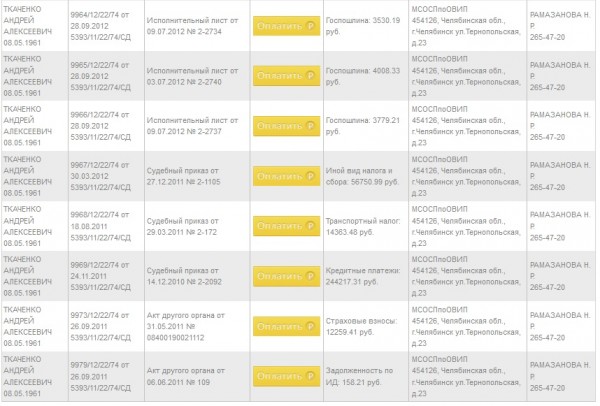
Task: Click ruble icon on insurance contributions pay button
Action: [x=310, y=326]
